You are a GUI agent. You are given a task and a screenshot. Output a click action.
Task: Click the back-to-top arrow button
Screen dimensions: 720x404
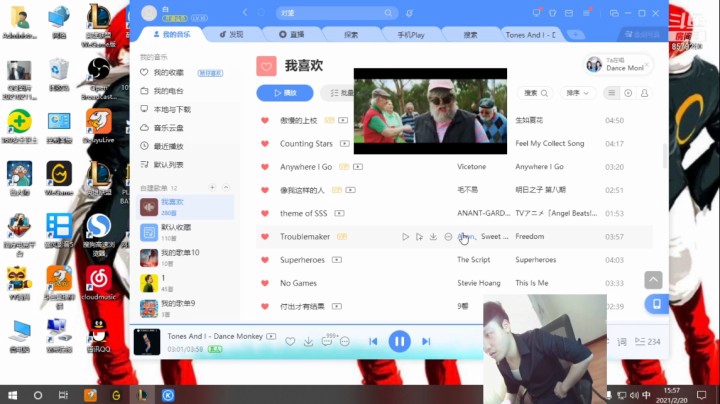click(653, 280)
